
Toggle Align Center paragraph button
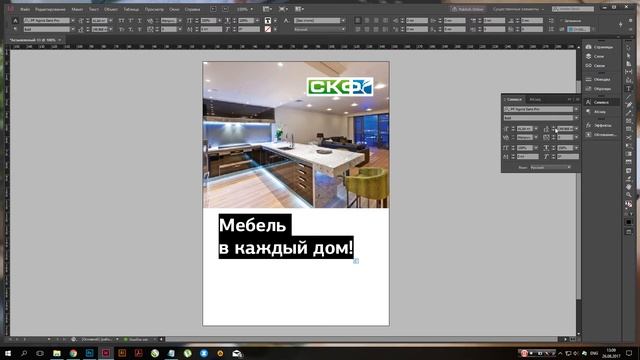tap(367, 20)
